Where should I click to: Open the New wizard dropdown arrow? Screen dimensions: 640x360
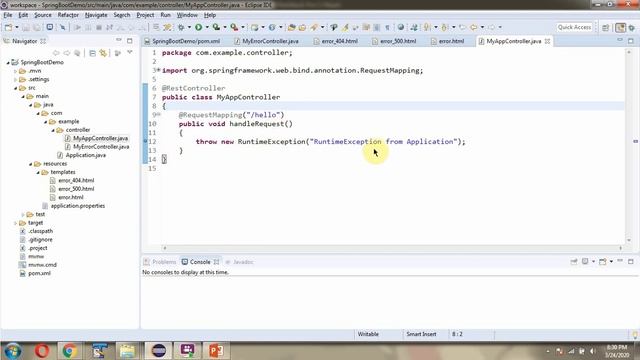(17, 27)
